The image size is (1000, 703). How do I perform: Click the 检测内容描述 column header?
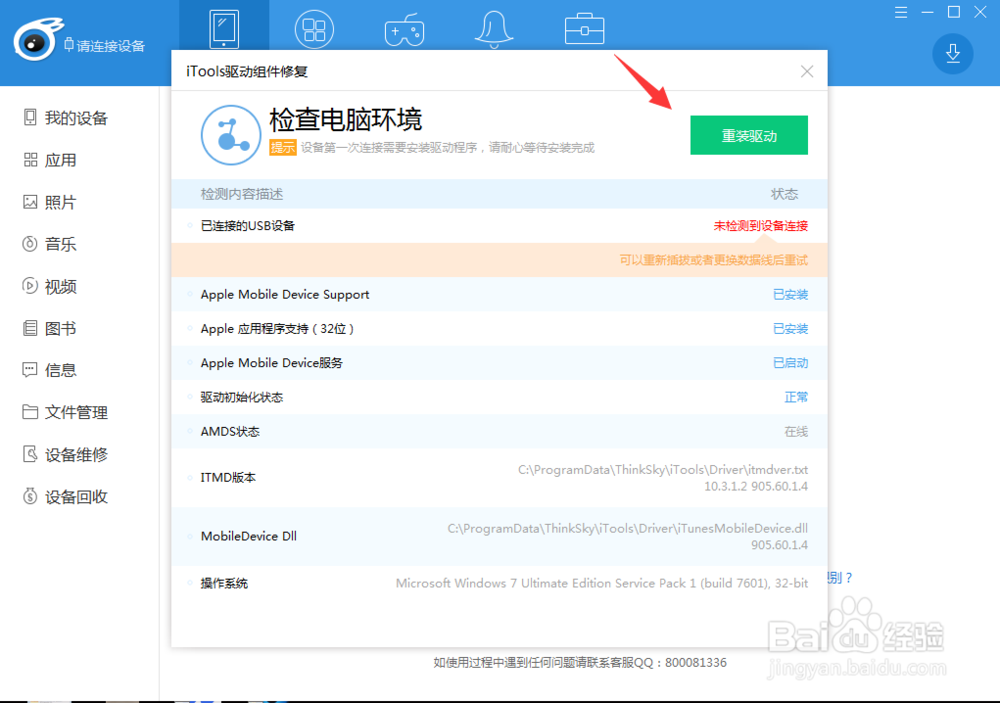pyautogui.click(x=242, y=194)
